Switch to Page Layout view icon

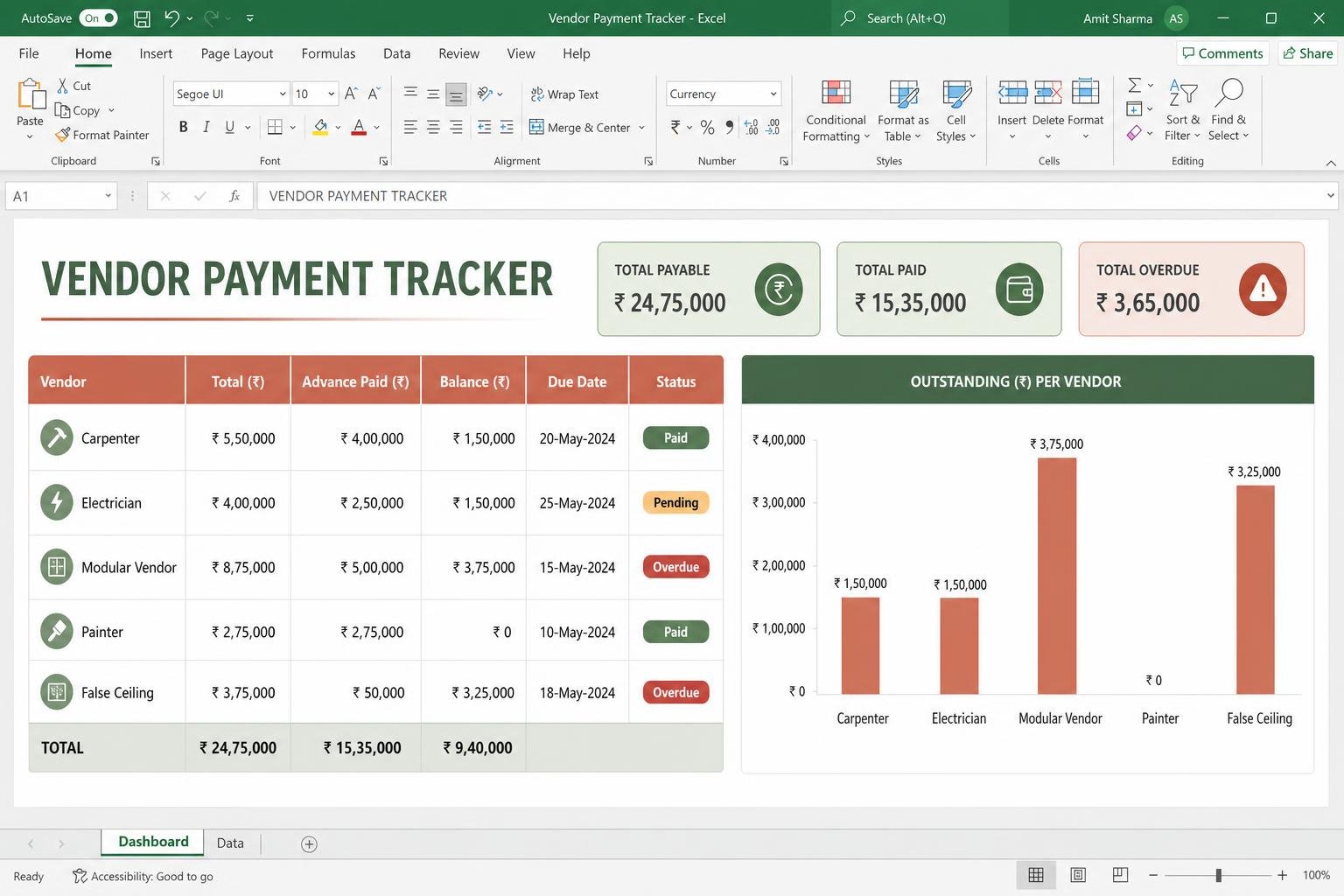(x=1078, y=875)
